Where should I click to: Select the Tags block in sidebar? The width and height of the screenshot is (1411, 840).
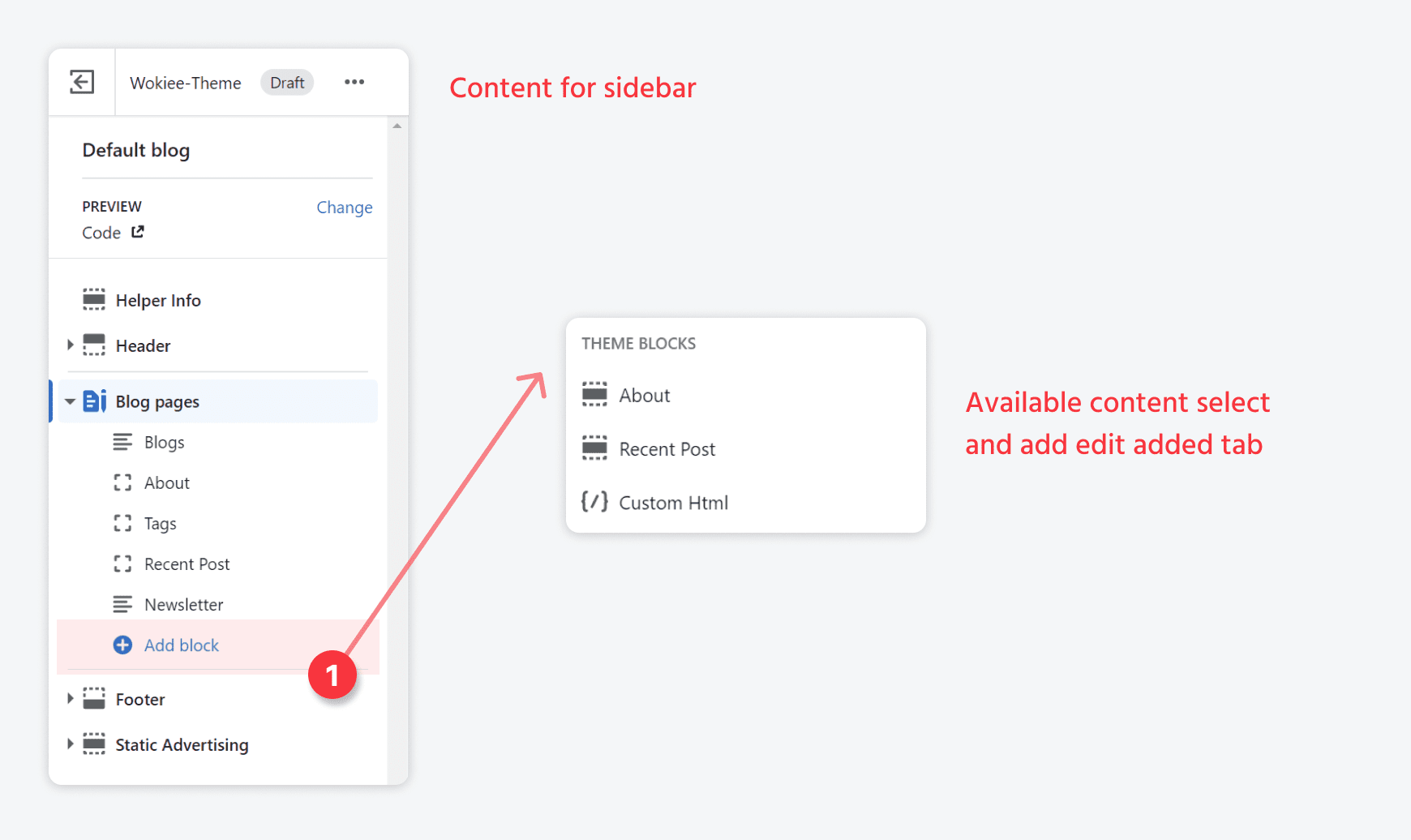160,524
